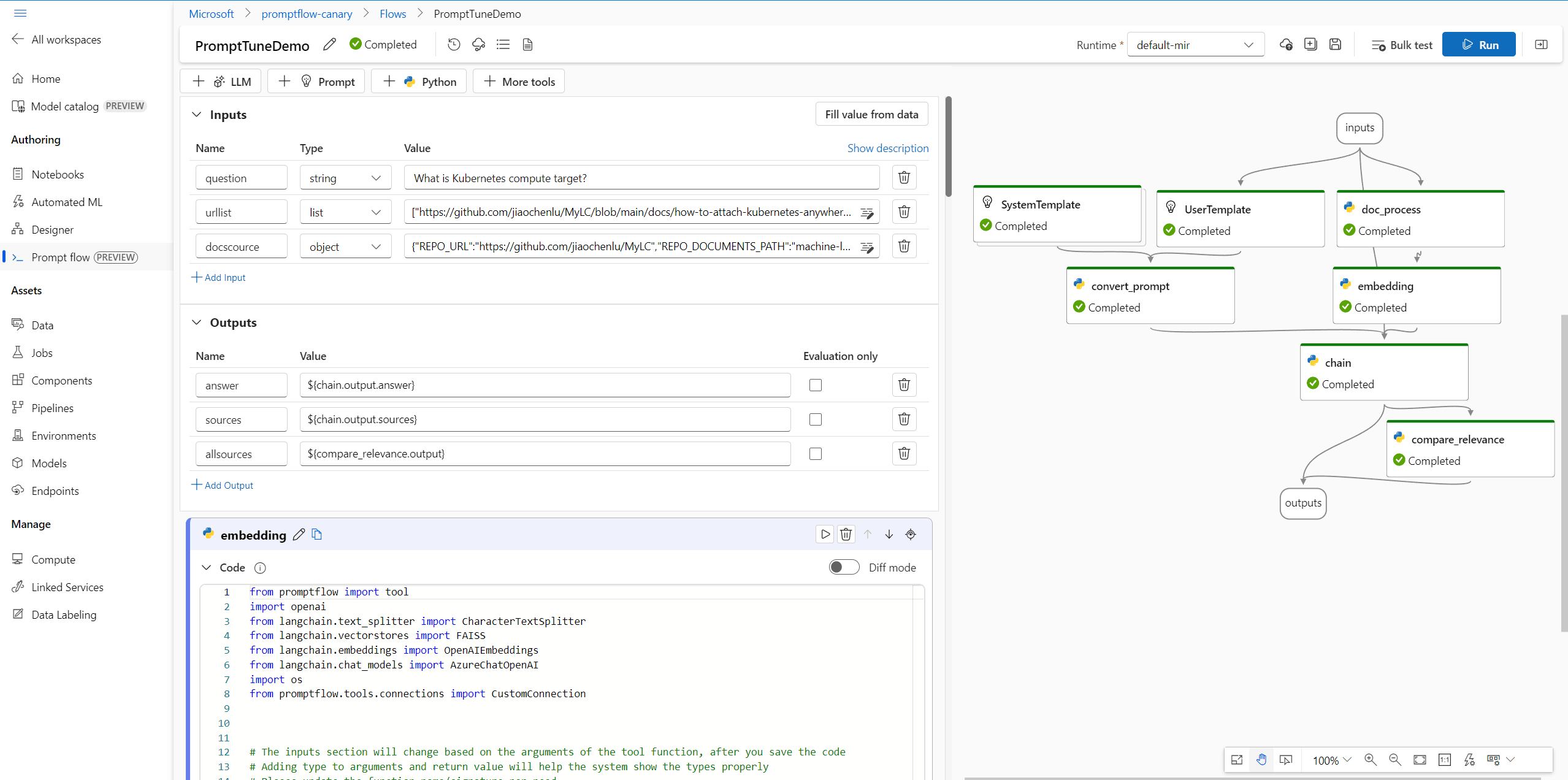Collapse the Outputs section
Screen dimensions: 1568x780
point(197,323)
